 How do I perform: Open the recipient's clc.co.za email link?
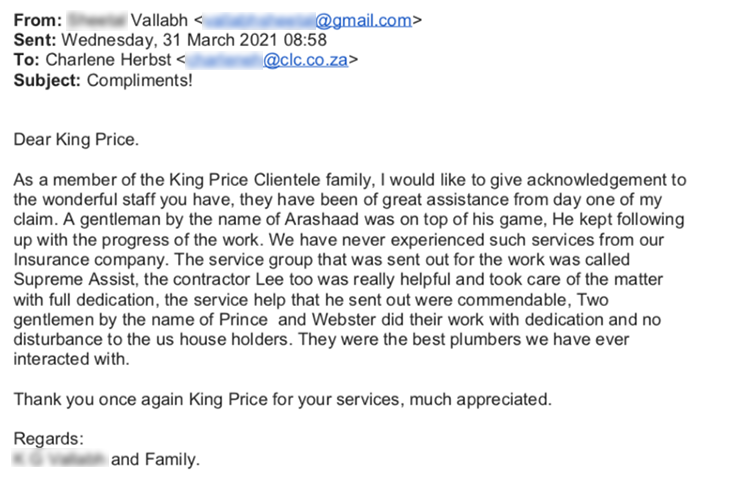tap(267, 60)
